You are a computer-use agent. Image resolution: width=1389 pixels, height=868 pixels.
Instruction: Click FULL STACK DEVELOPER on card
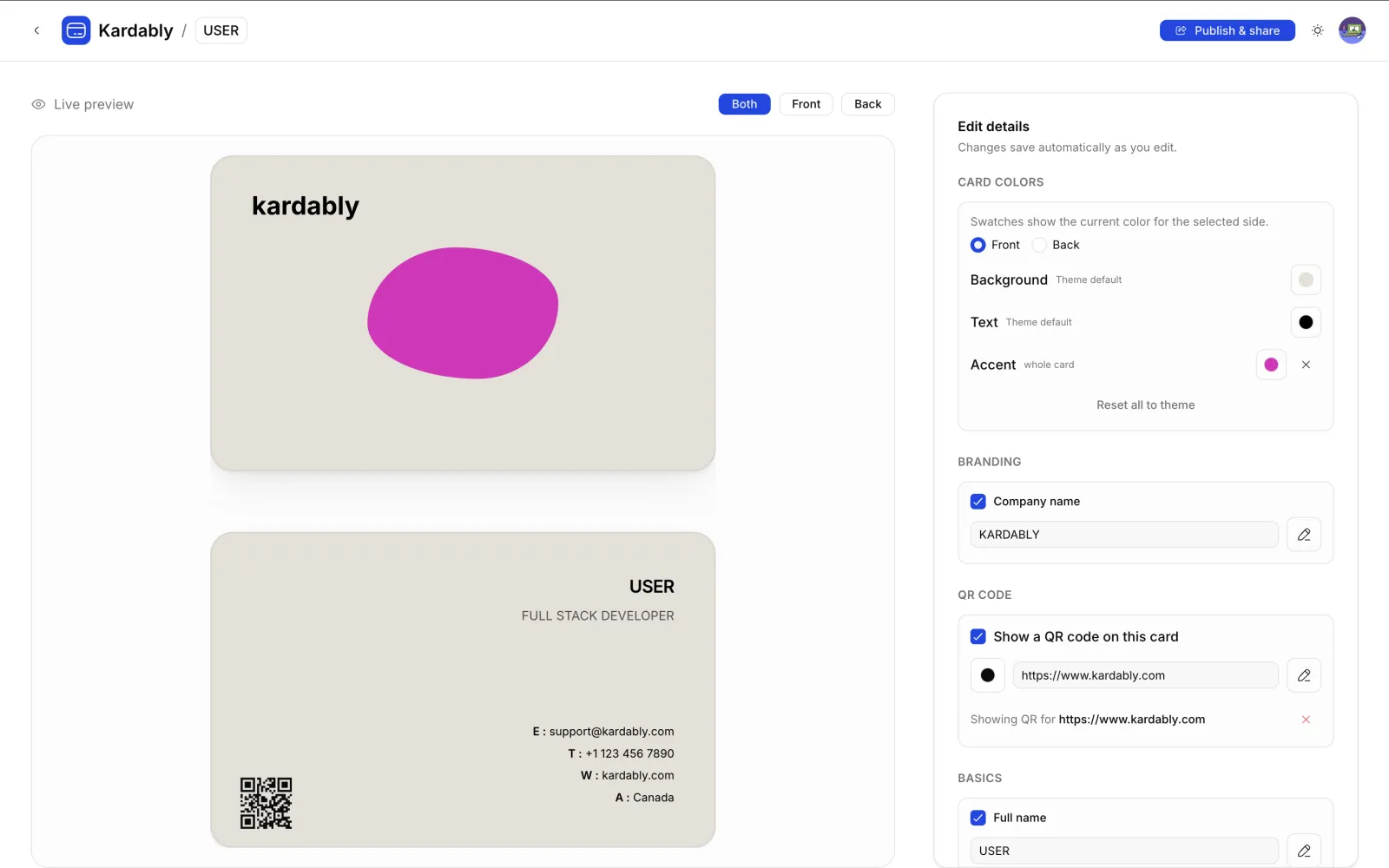pos(597,615)
